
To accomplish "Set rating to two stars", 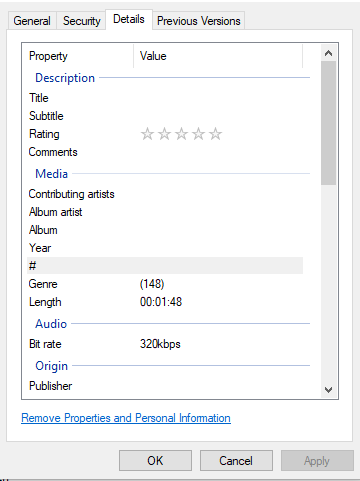I will 164,134.
